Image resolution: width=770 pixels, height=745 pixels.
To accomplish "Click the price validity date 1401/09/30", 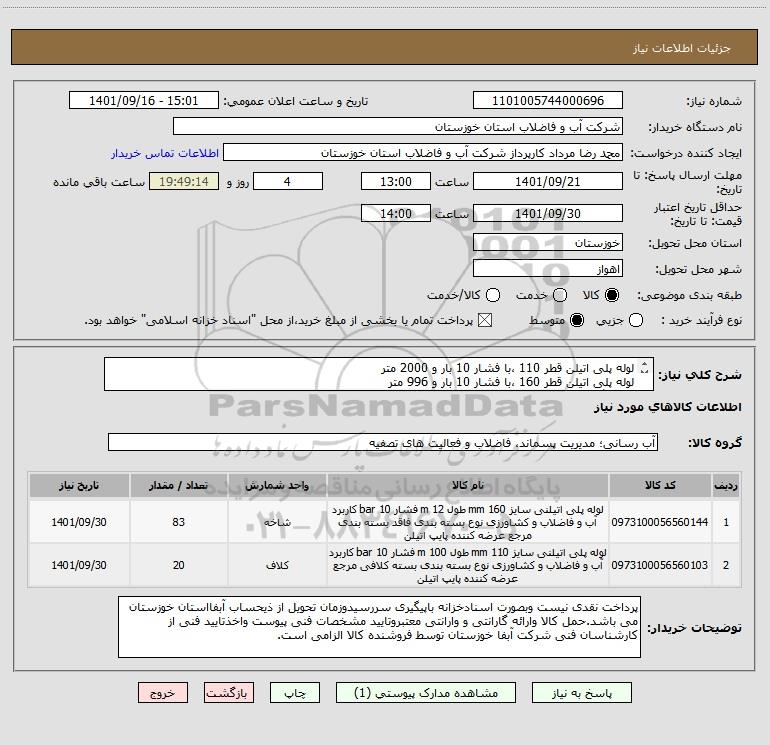I will pyautogui.click(x=548, y=213).
